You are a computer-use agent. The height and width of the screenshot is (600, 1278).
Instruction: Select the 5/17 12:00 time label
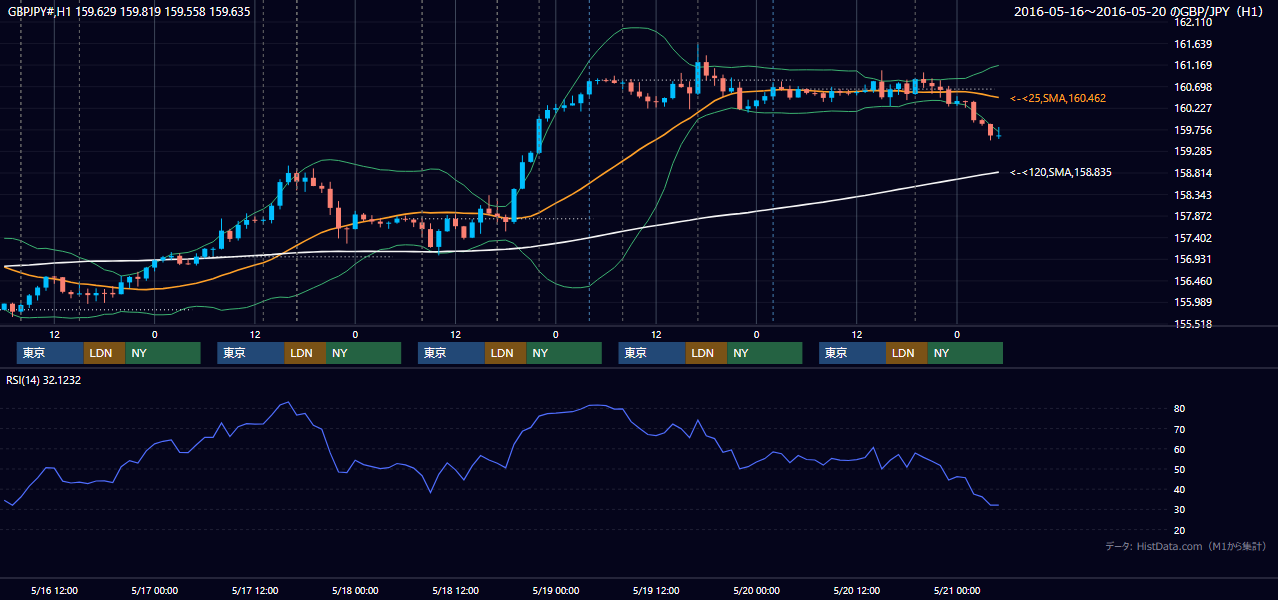pos(255,590)
